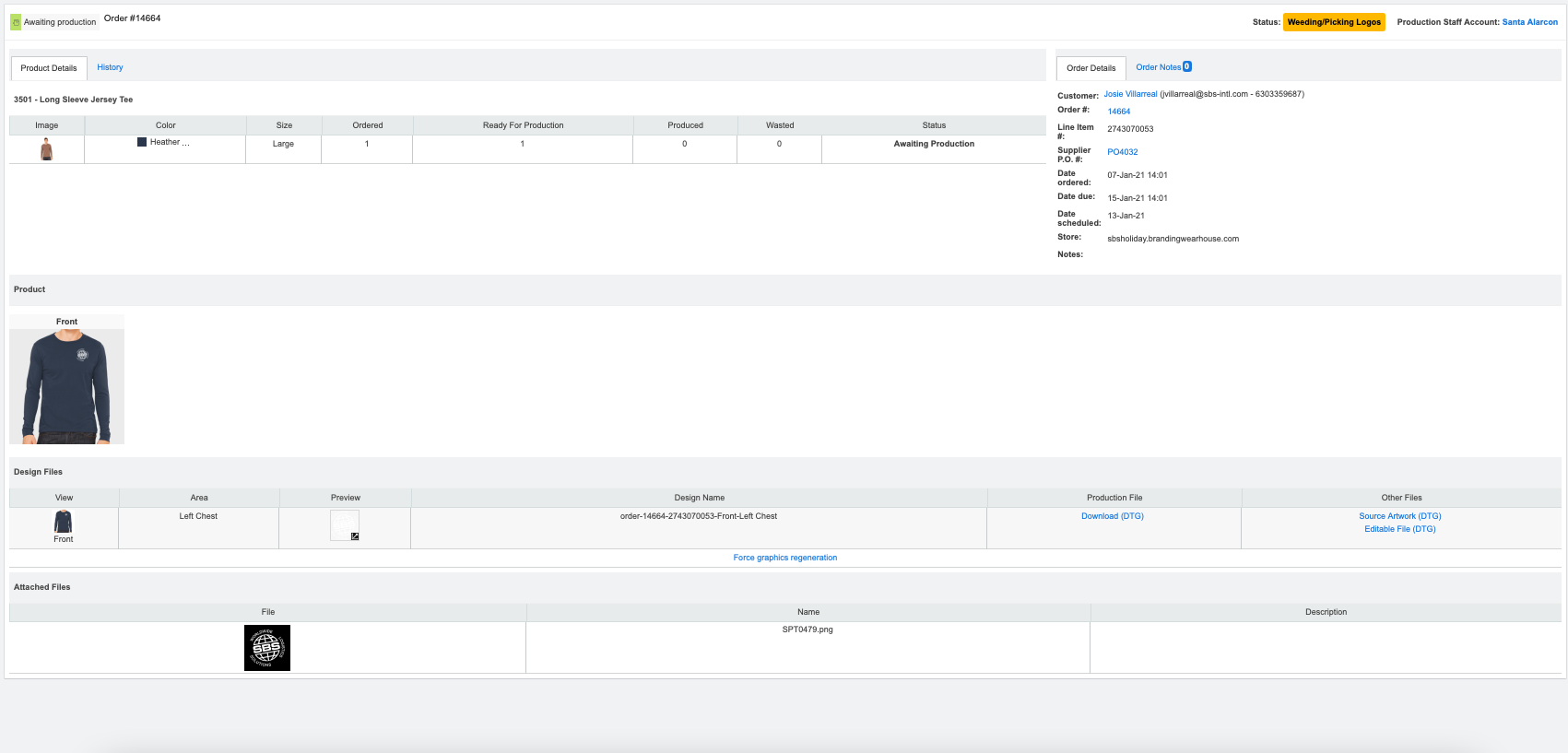This screenshot has width=1568, height=753.
Task: Click the Front view thumbnail in Design Files
Action: 63,523
